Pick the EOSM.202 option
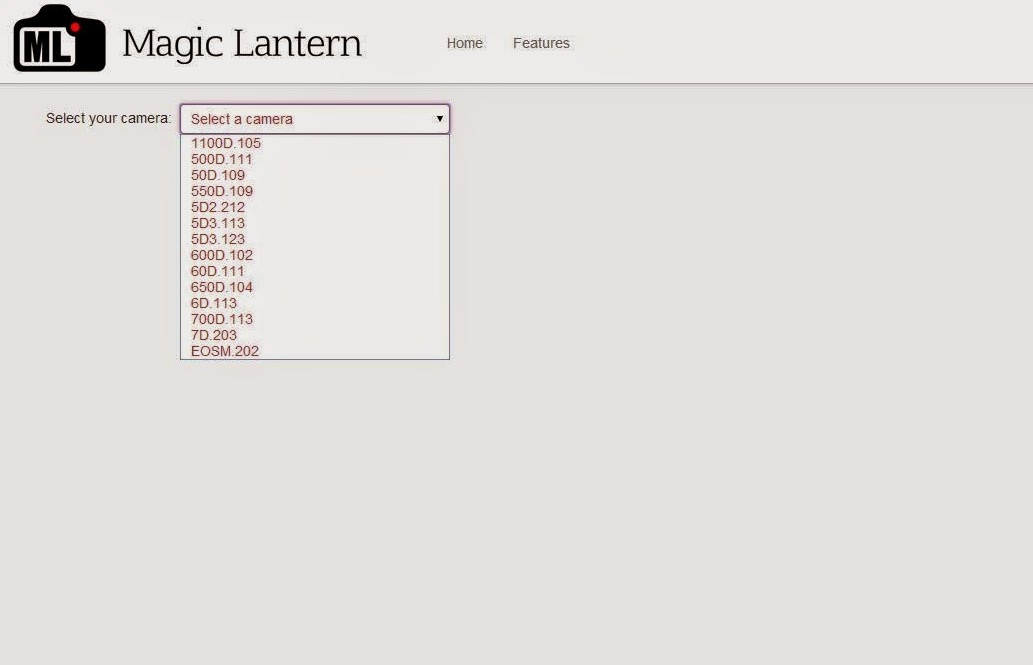Image resolution: width=1033 pixels, height=665 pixels. click(x=315, y=351)
